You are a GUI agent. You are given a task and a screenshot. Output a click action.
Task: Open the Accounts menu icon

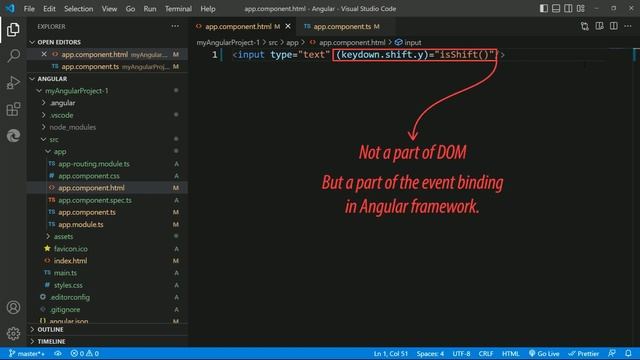tap(13, 307)
